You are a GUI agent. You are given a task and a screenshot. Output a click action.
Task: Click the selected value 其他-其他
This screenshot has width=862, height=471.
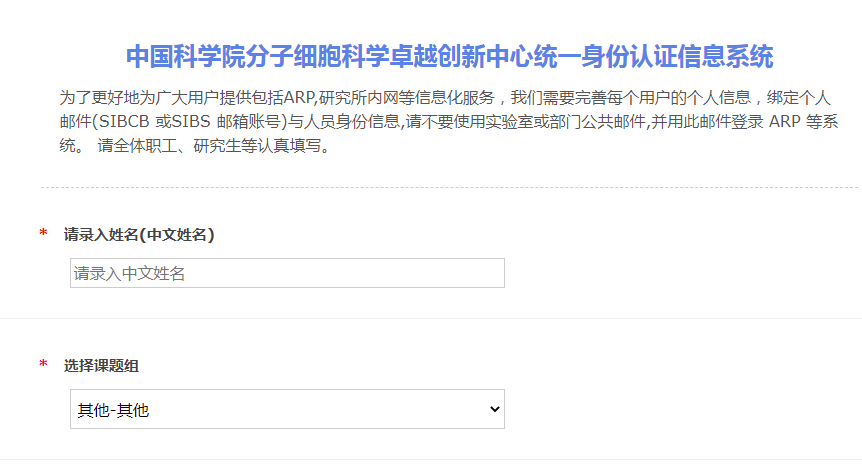coord(113,409)
